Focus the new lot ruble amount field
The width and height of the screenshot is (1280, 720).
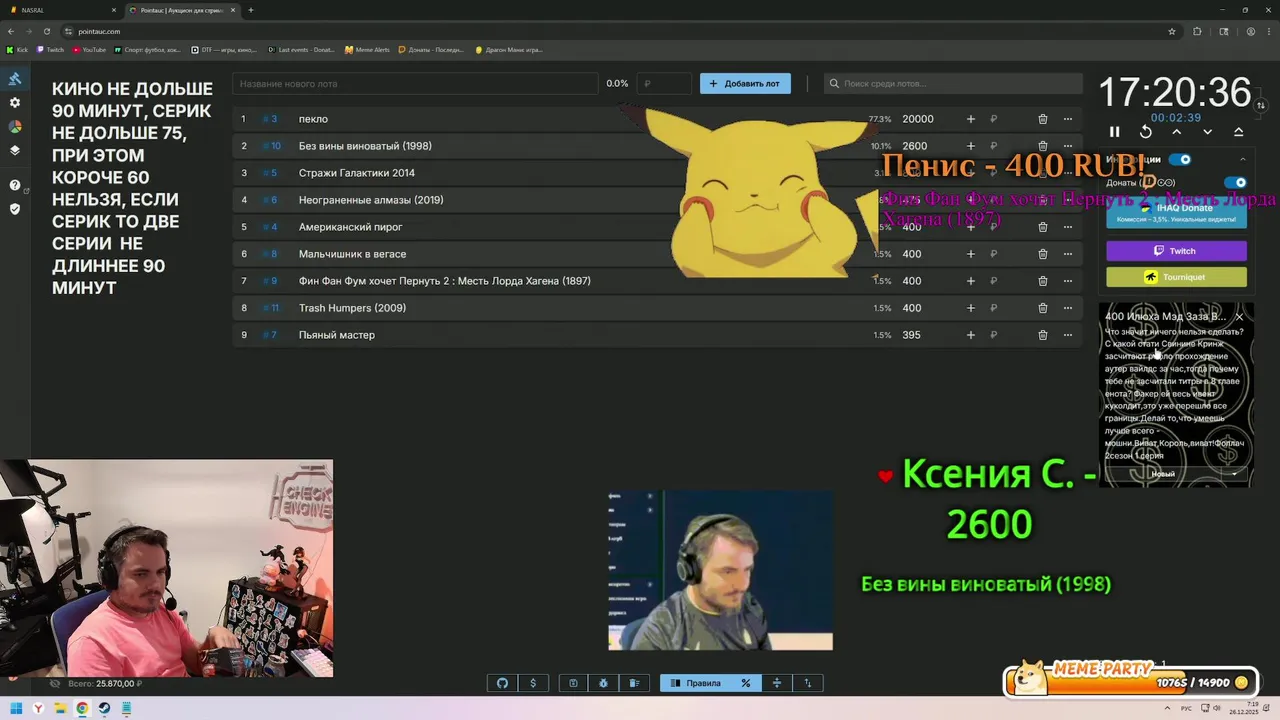pyautogui.click(x=664, y=84)
